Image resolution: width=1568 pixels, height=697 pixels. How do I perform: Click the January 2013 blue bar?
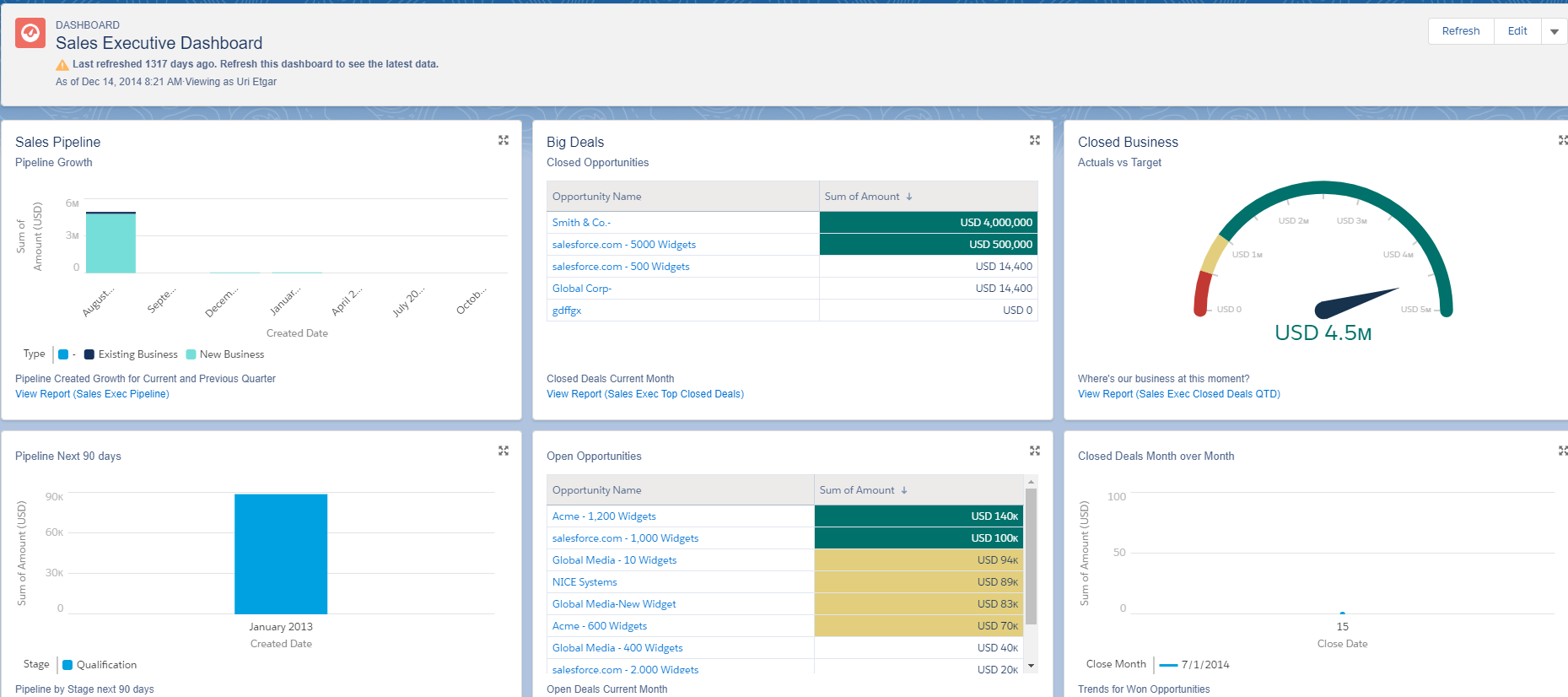(x=281, y=554)
